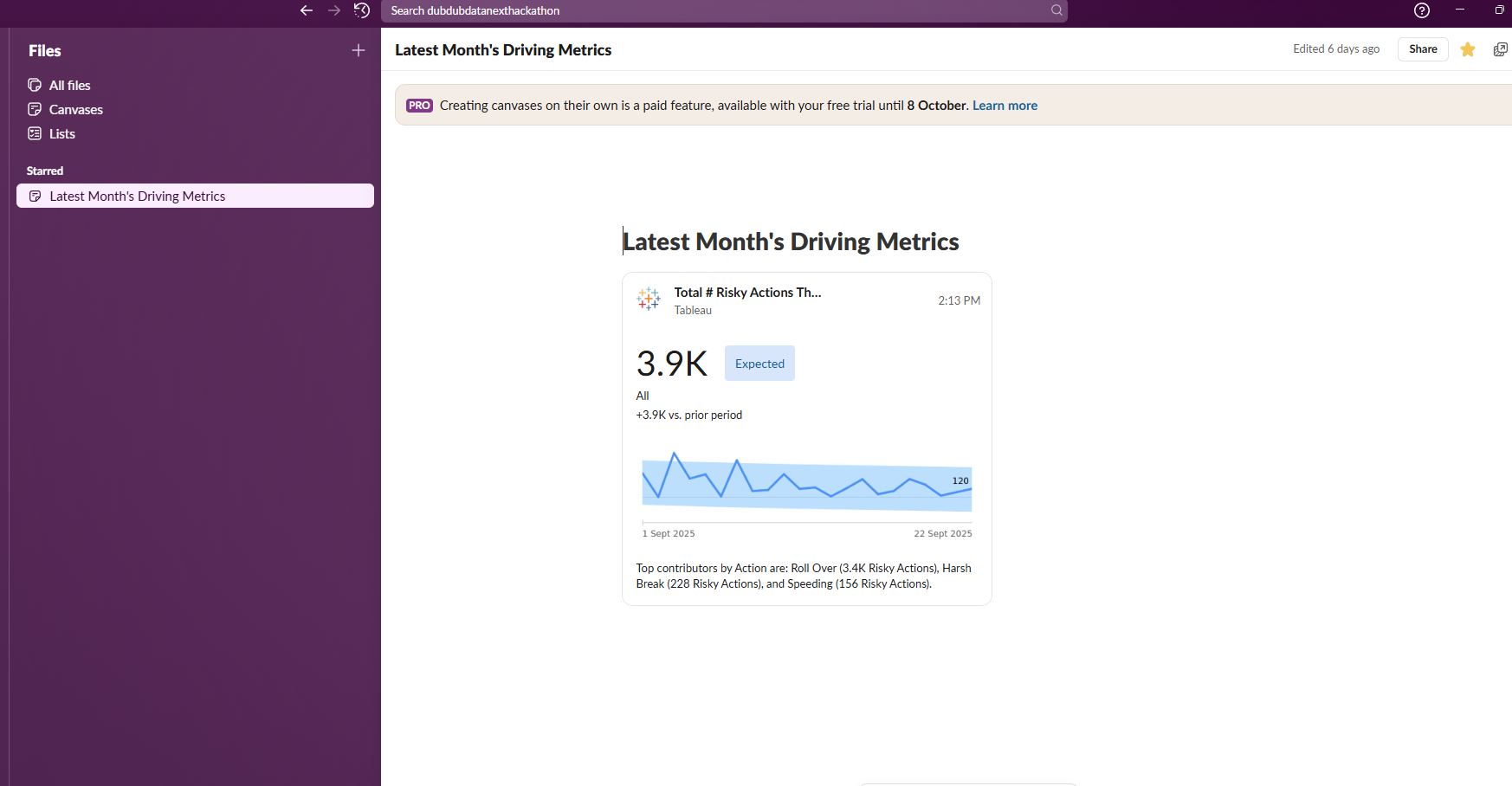Click in the Search dubdubdatanexthackathon field
Viewport: 1512px width, 786px height.
(x=724, y=10)
